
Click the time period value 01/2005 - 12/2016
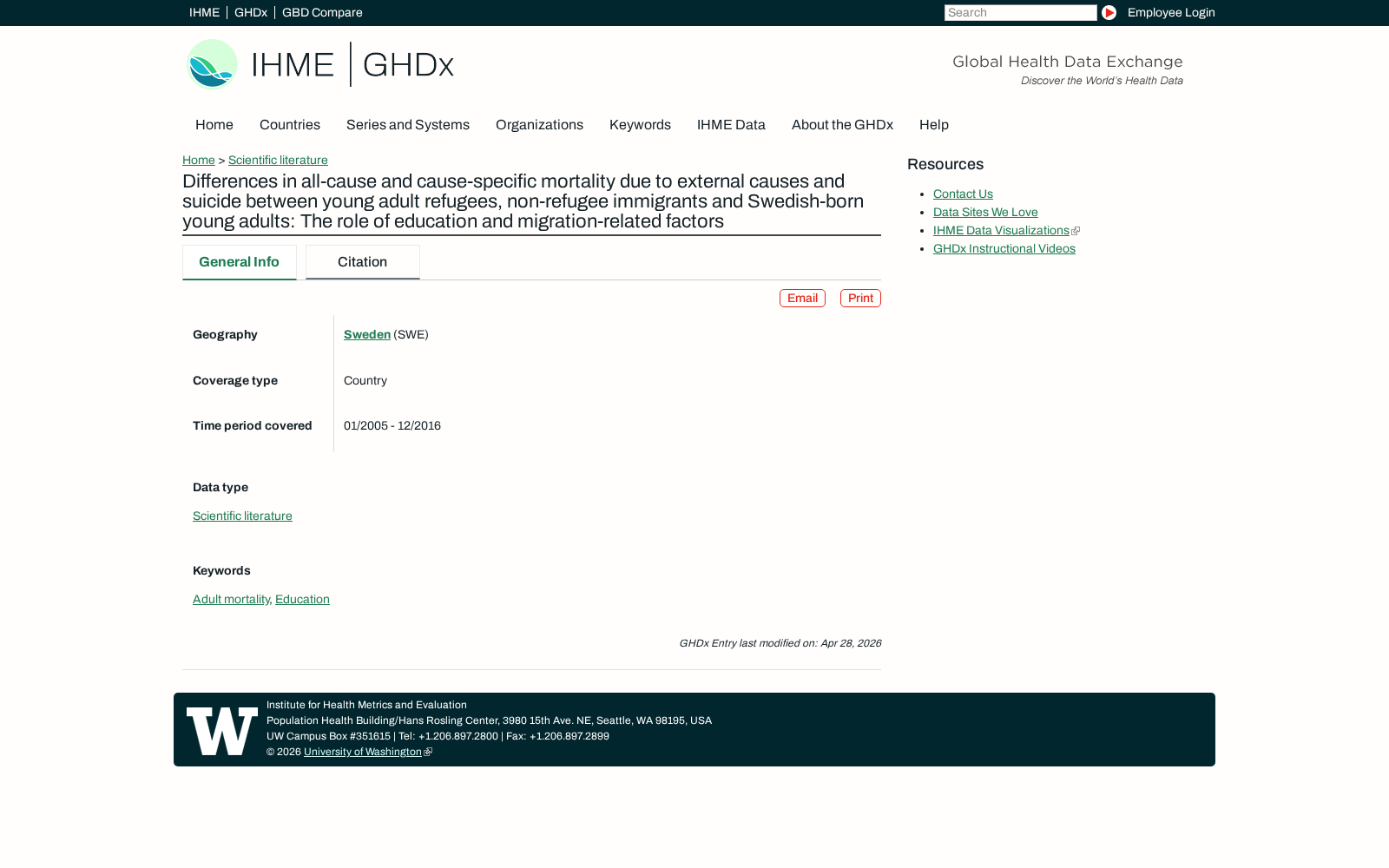tap(392, 425)
